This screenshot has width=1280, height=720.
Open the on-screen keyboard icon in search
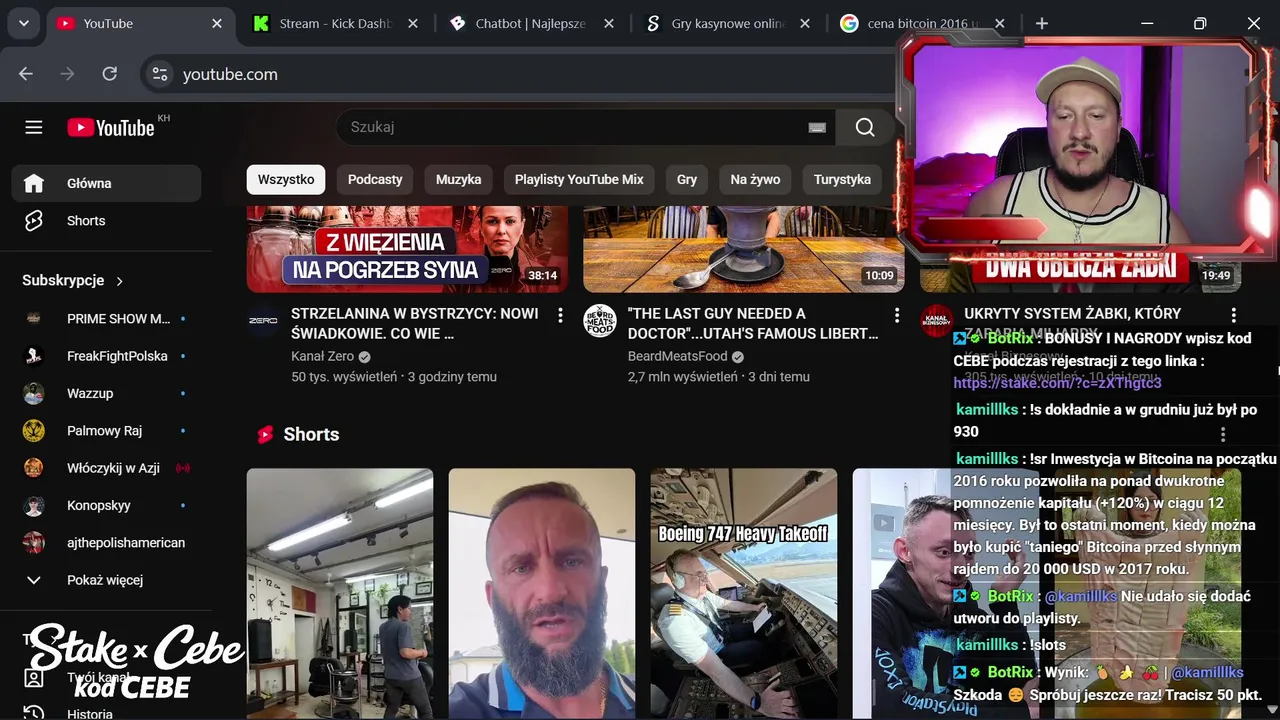pyautogui.click(x=817, y=127)
